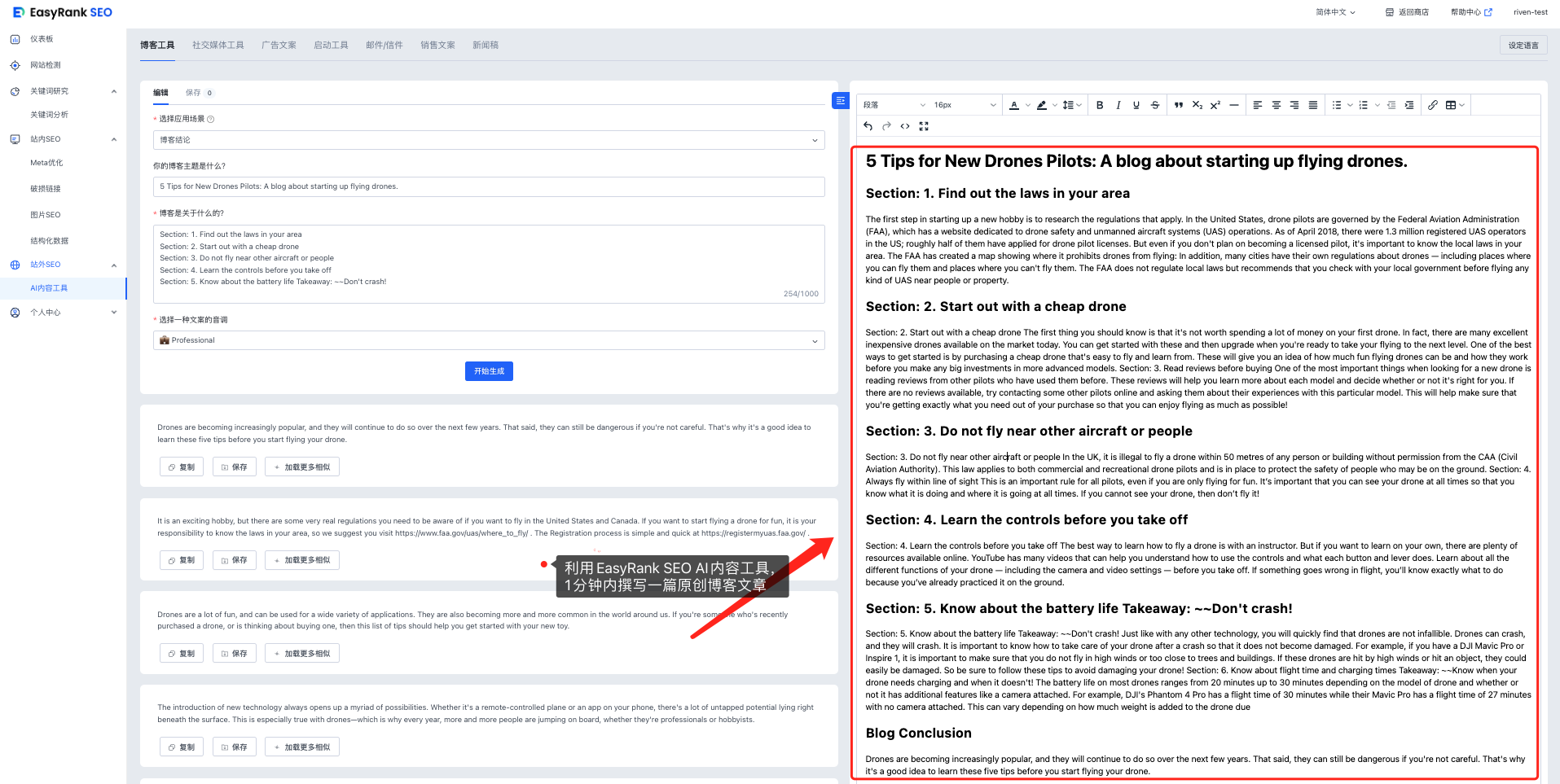Open the source code view
Image resolution: width=1560 pixels, height=784 pixels.
tap(905, 126)
